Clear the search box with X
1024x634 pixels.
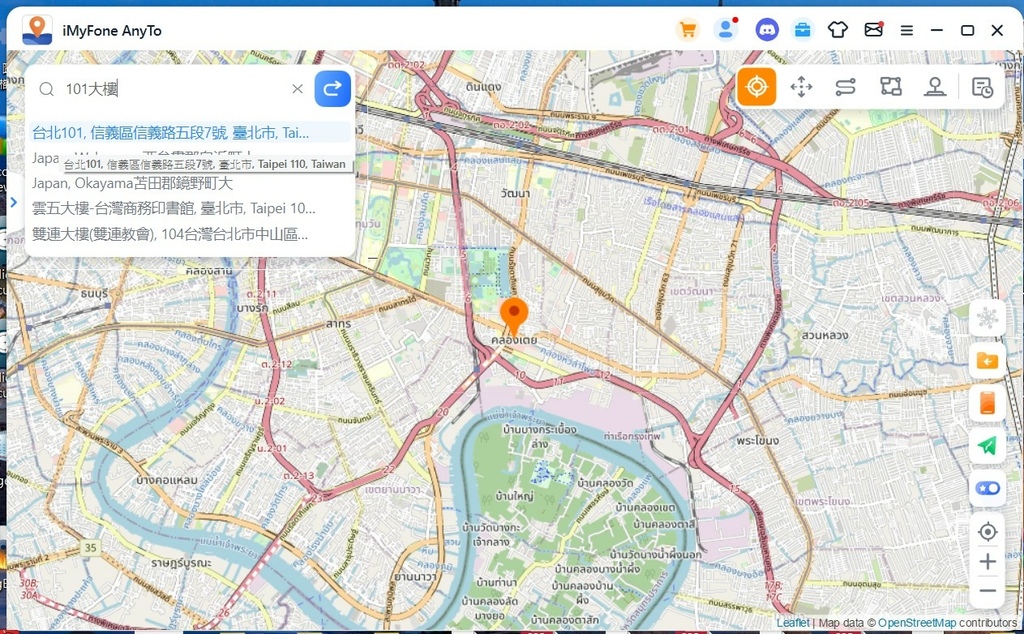(x=297, y=89)
